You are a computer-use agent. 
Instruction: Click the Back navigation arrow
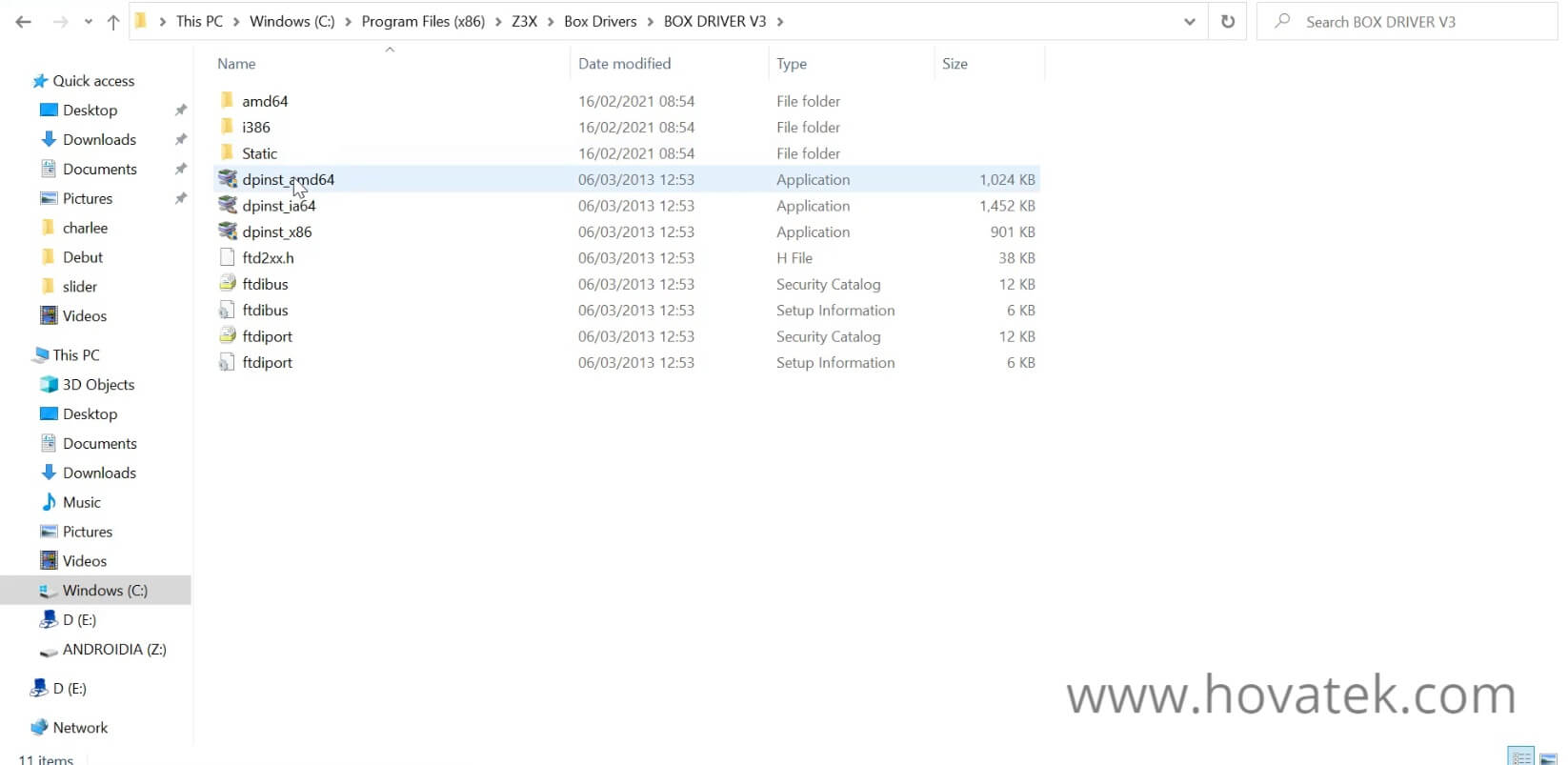click(x=24, y=22)
